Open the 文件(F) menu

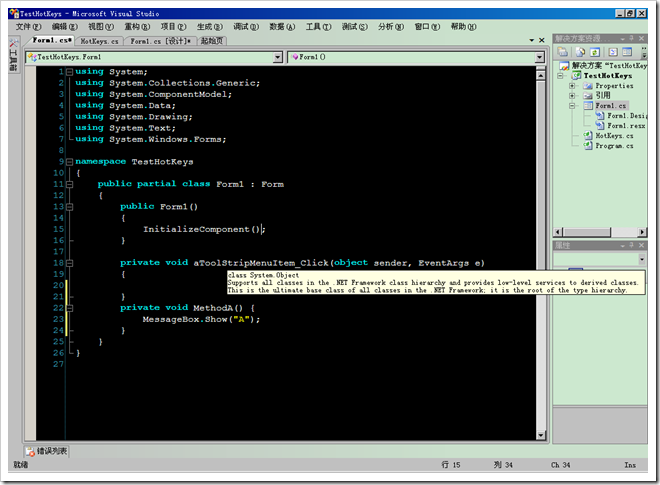(28, 27)
